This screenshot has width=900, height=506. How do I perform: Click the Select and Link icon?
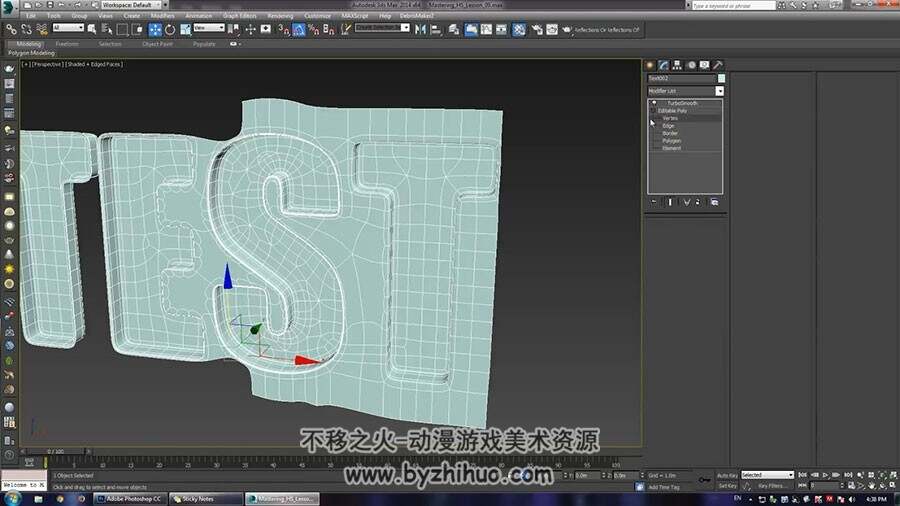point(11,29)
